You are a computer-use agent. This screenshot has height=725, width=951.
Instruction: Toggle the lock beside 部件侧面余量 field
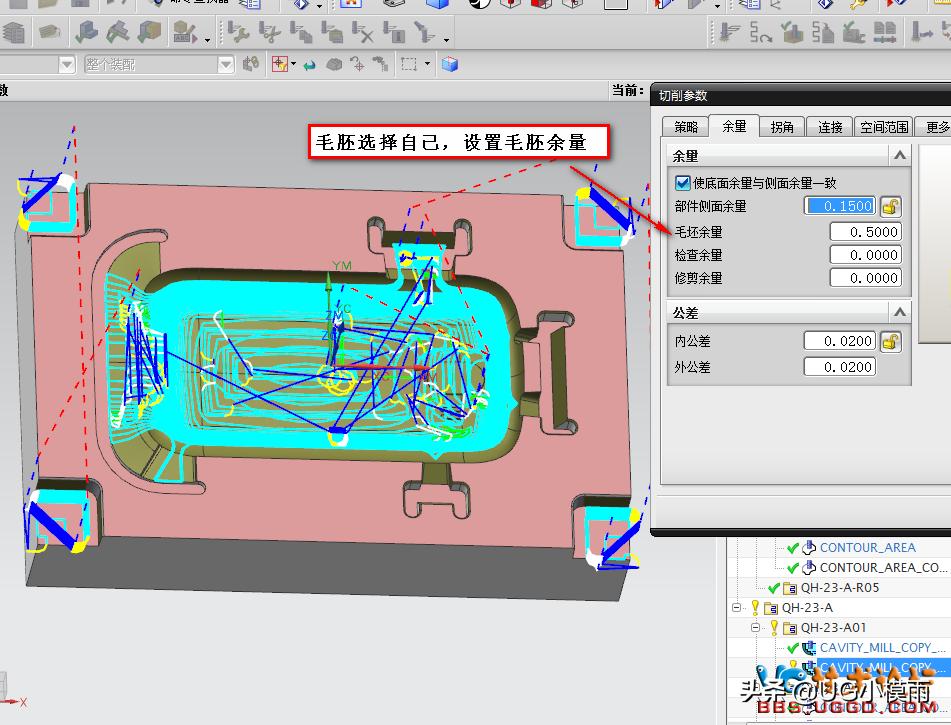point(890,207)
